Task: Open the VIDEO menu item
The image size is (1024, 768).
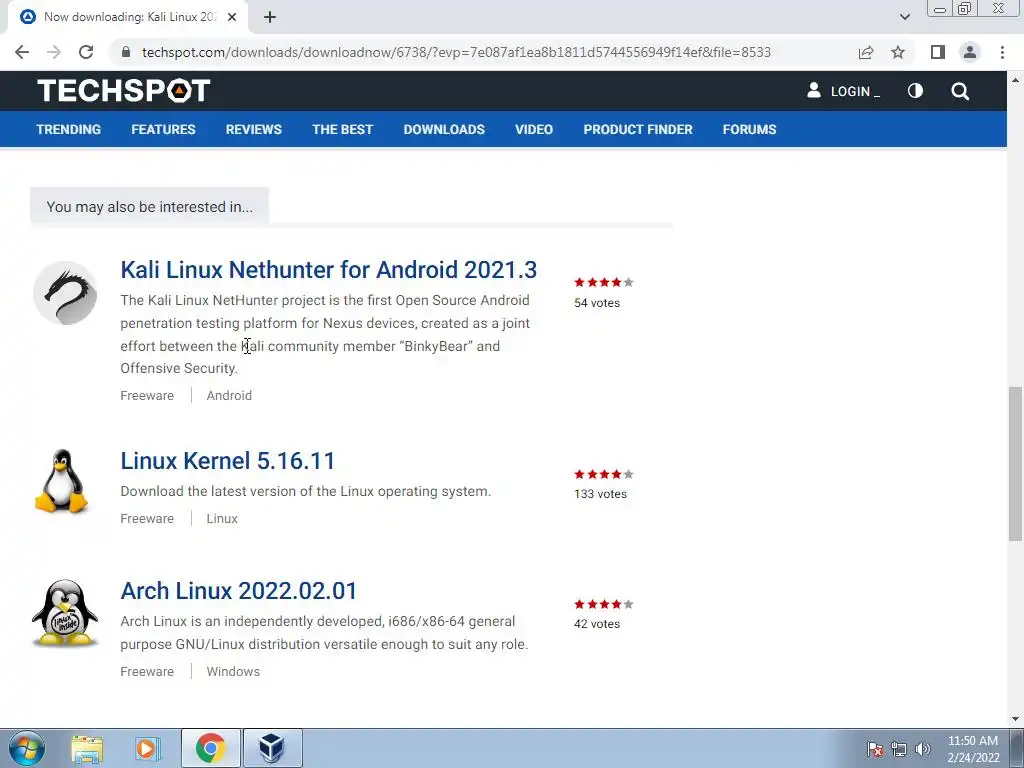Action: pyautogui.click(x=534, y=129)
